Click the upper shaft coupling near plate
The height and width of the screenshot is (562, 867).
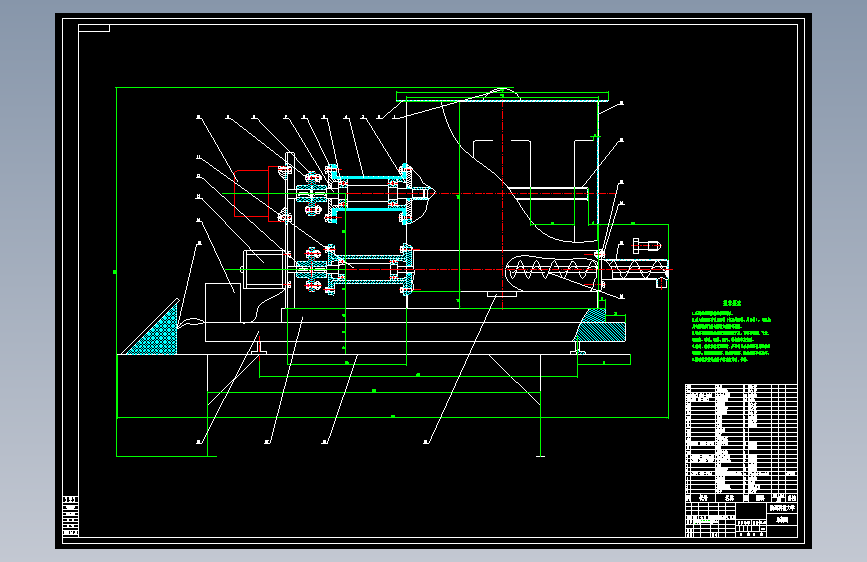[311, 194]
